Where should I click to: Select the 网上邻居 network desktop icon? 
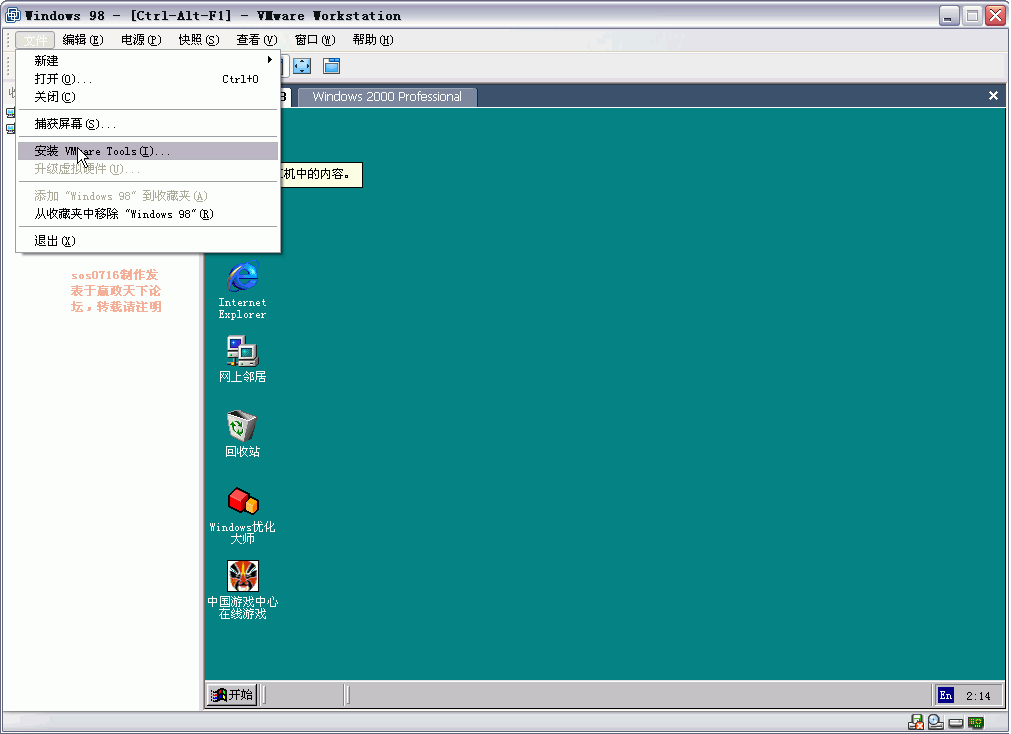point(242,359)
